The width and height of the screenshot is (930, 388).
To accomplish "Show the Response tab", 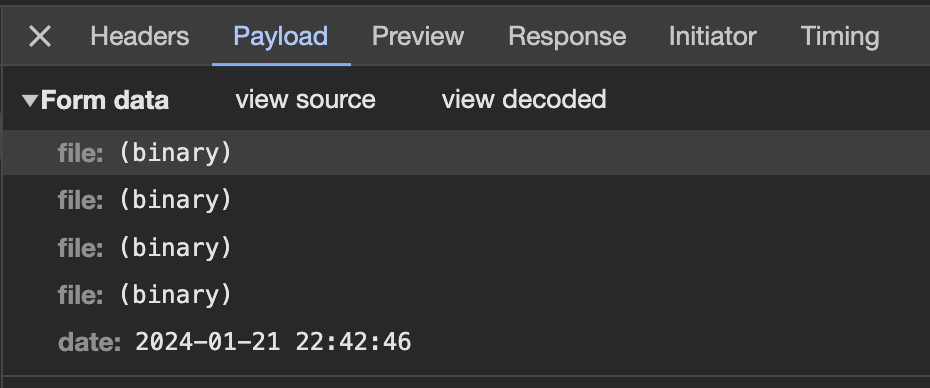I will tap(567, 37).
